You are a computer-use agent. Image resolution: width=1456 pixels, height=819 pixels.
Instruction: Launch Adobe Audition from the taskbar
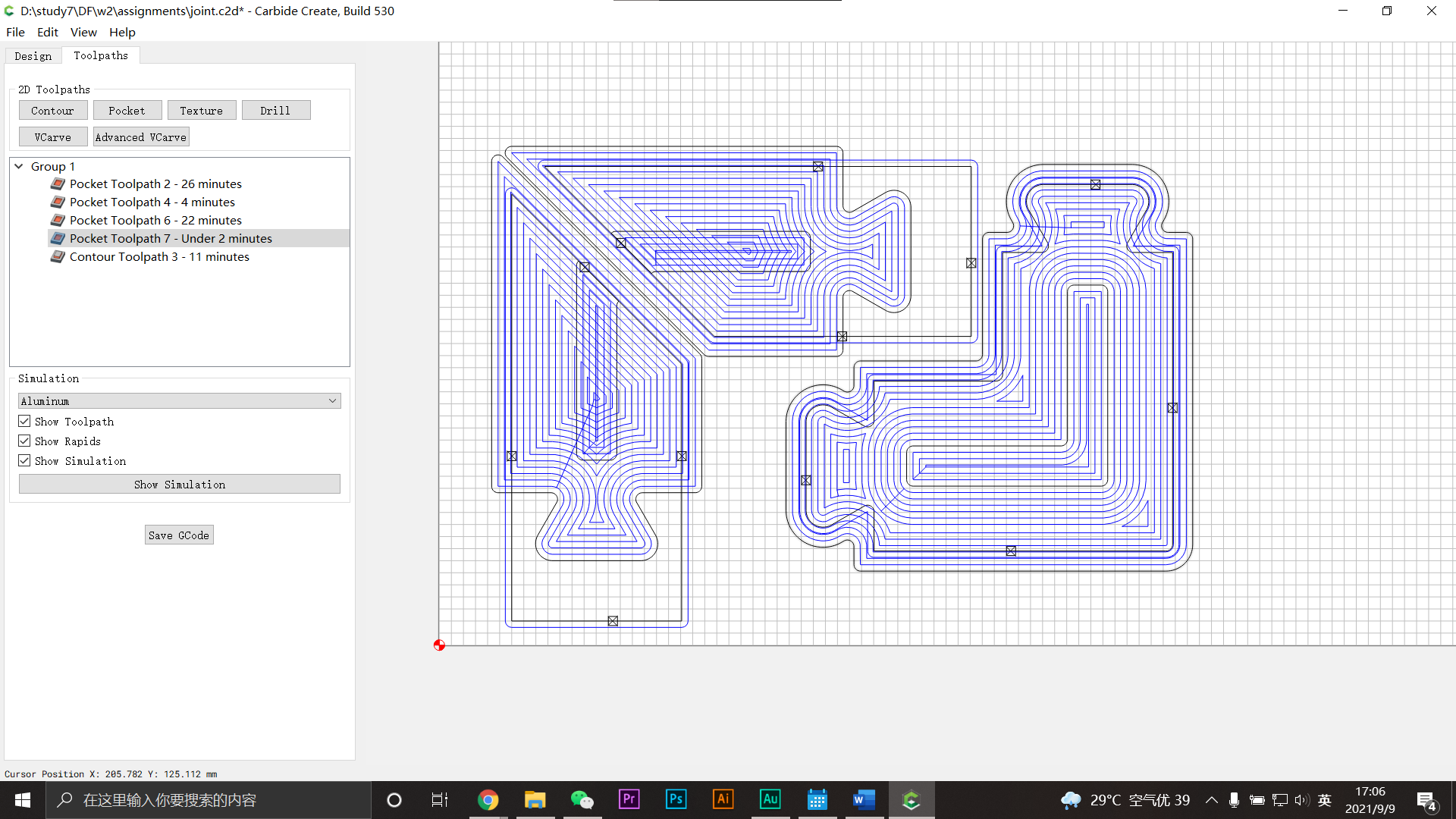tap(770, 799)
